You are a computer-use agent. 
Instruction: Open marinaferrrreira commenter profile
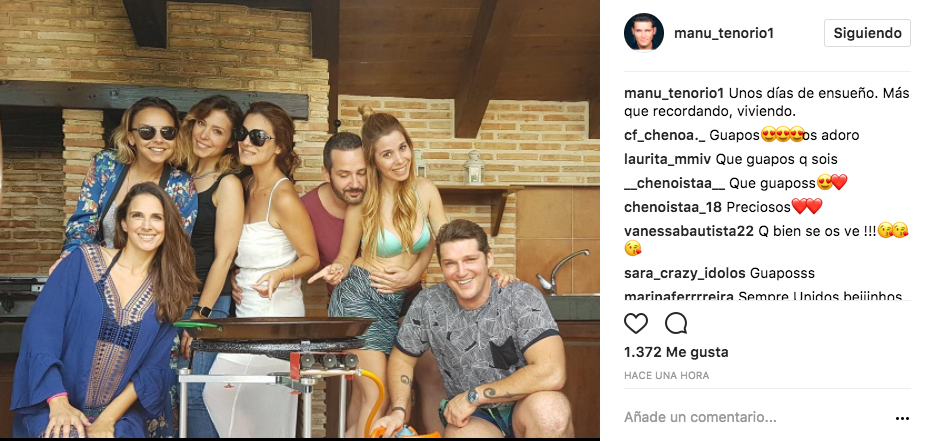[679, 296]
